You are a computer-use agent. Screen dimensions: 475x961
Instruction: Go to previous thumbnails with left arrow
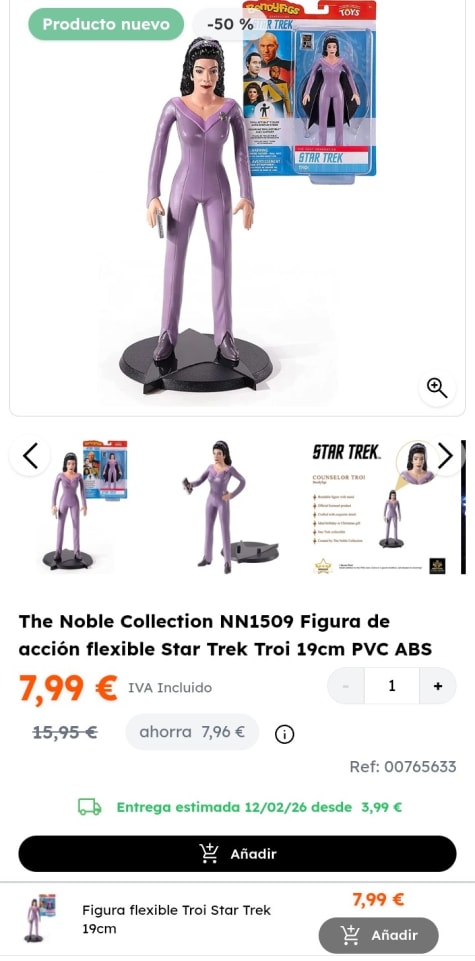pyautogui.click(x=30, y=455)
